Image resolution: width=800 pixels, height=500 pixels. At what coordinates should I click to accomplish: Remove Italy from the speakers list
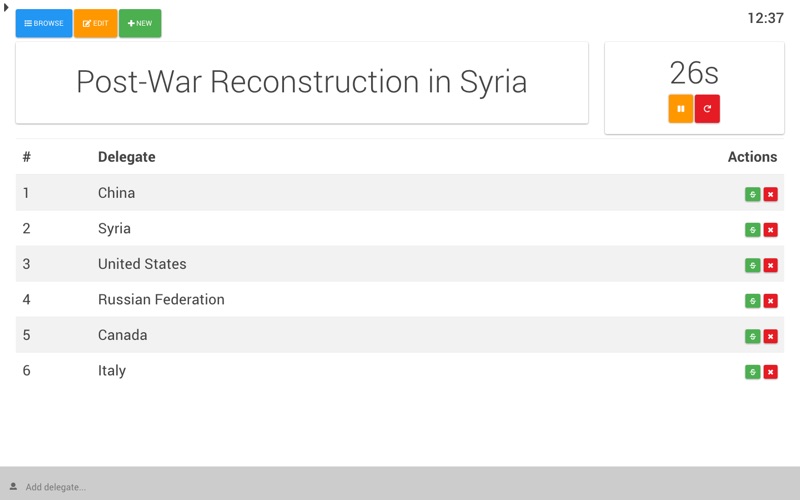770,372
